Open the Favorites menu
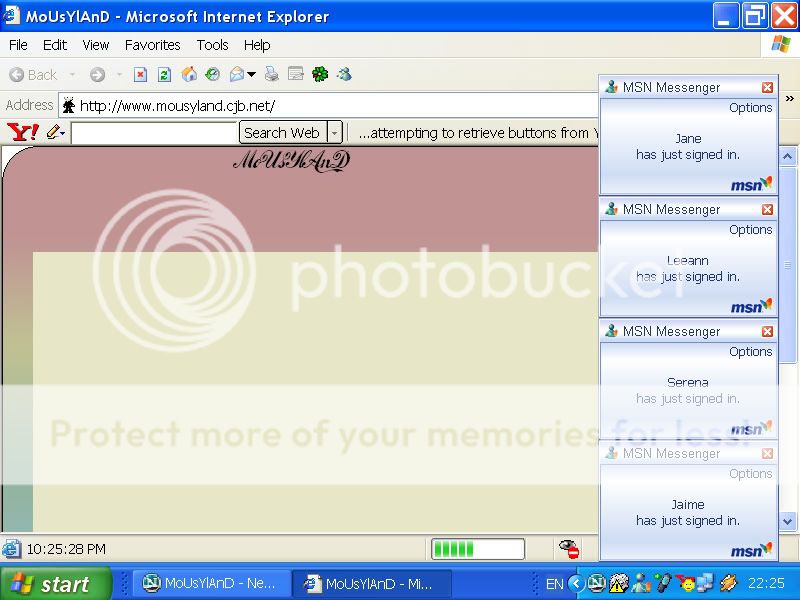 point(152,45)
